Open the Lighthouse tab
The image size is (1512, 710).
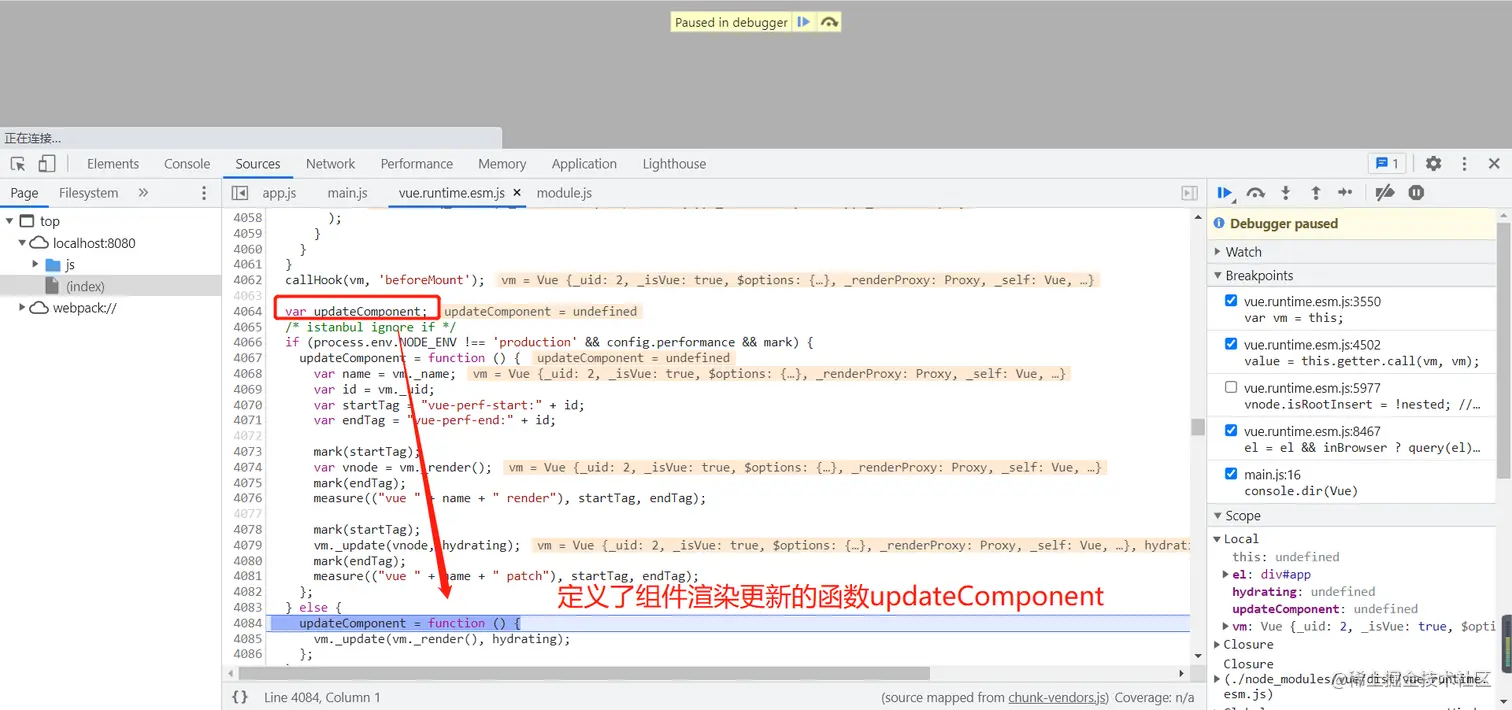[674, 164]
